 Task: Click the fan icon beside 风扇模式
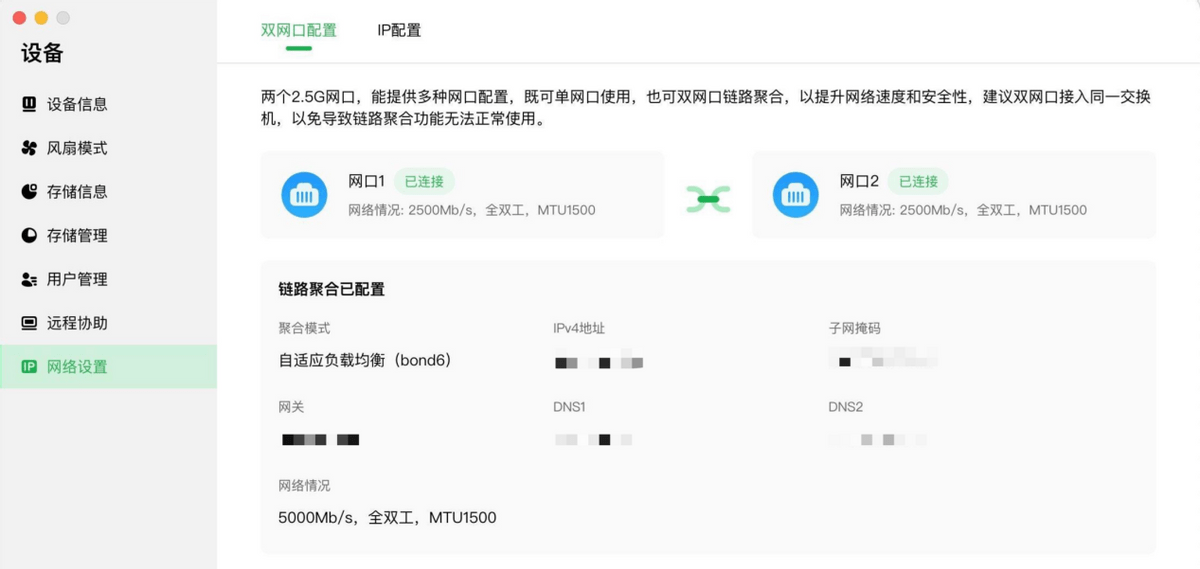(x=29, y=148)
